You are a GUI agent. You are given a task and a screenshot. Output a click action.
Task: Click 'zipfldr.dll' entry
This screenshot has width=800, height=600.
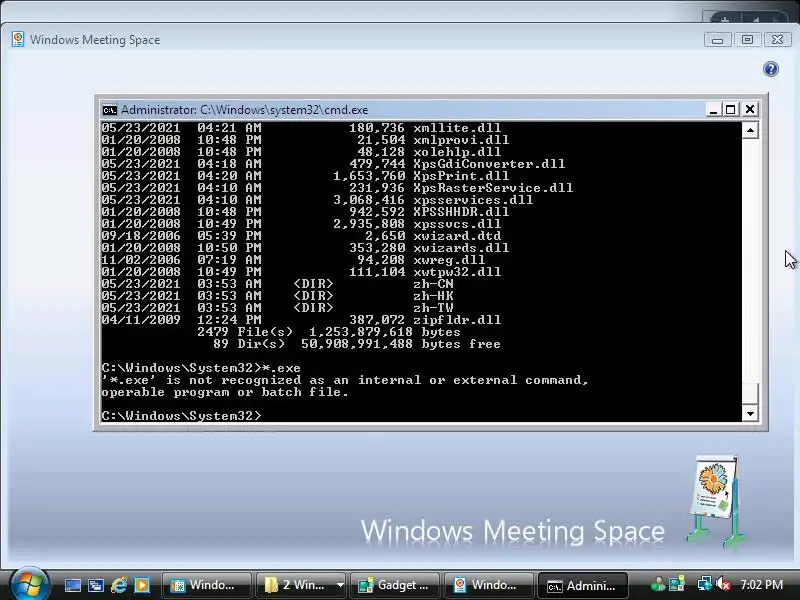457,320
